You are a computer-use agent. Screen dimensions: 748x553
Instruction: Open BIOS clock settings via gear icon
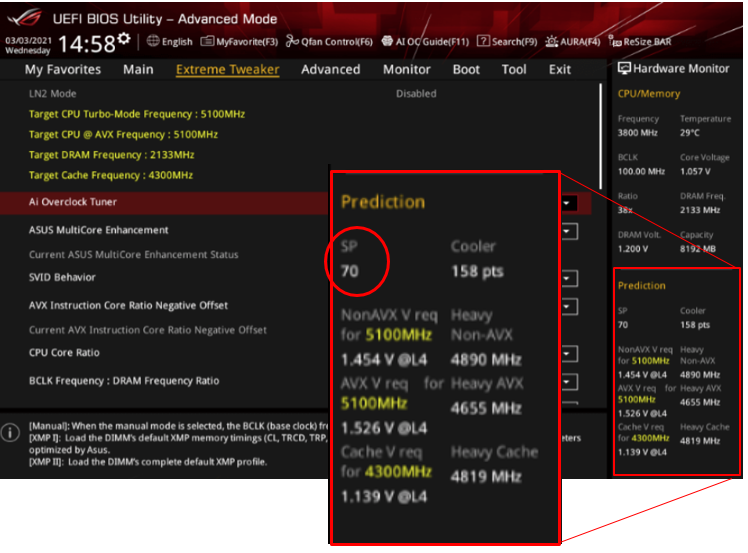(x=124, y=39)
